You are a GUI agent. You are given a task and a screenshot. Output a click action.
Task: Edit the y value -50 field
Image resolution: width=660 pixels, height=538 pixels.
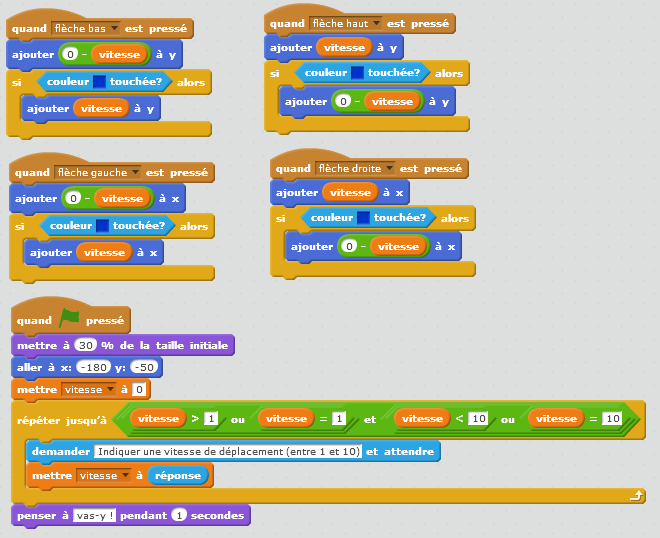[144, 368]
